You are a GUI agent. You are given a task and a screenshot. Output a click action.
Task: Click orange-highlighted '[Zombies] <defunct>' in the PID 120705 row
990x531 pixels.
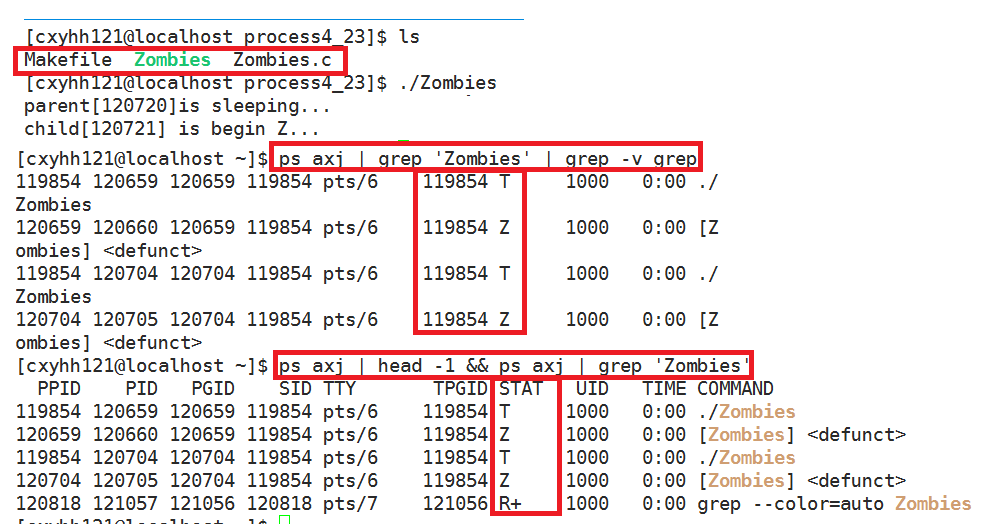(802, 480)
